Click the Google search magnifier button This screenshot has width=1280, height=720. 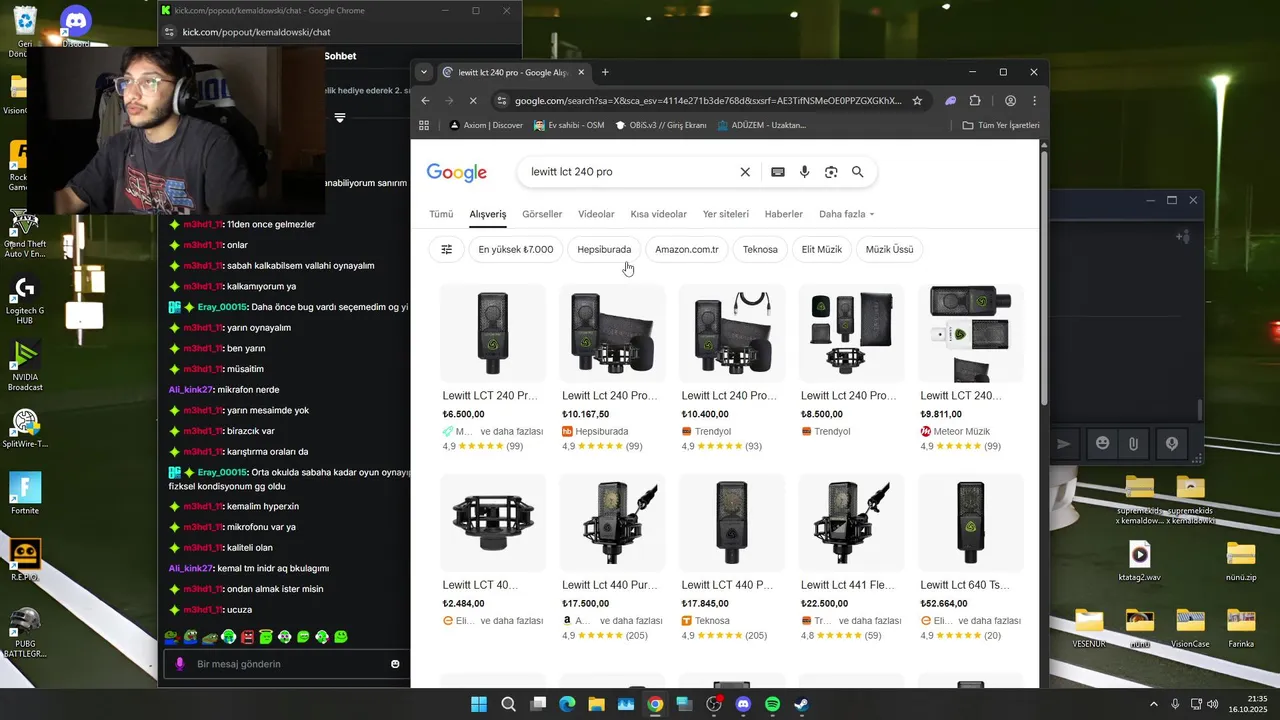point(857,172)
